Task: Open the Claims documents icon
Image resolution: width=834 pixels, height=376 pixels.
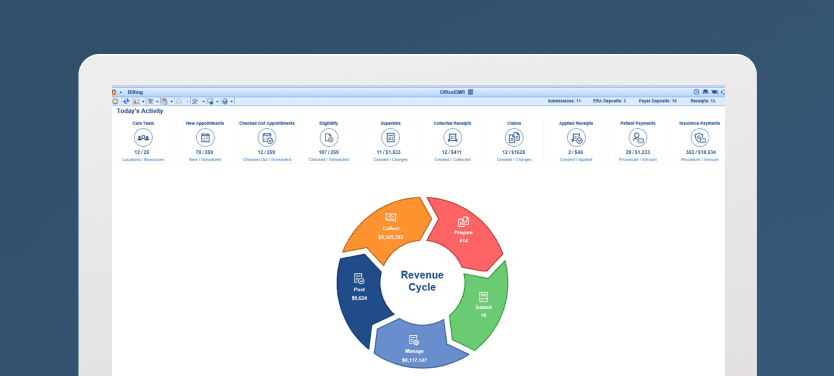Action: pos(514,138)
